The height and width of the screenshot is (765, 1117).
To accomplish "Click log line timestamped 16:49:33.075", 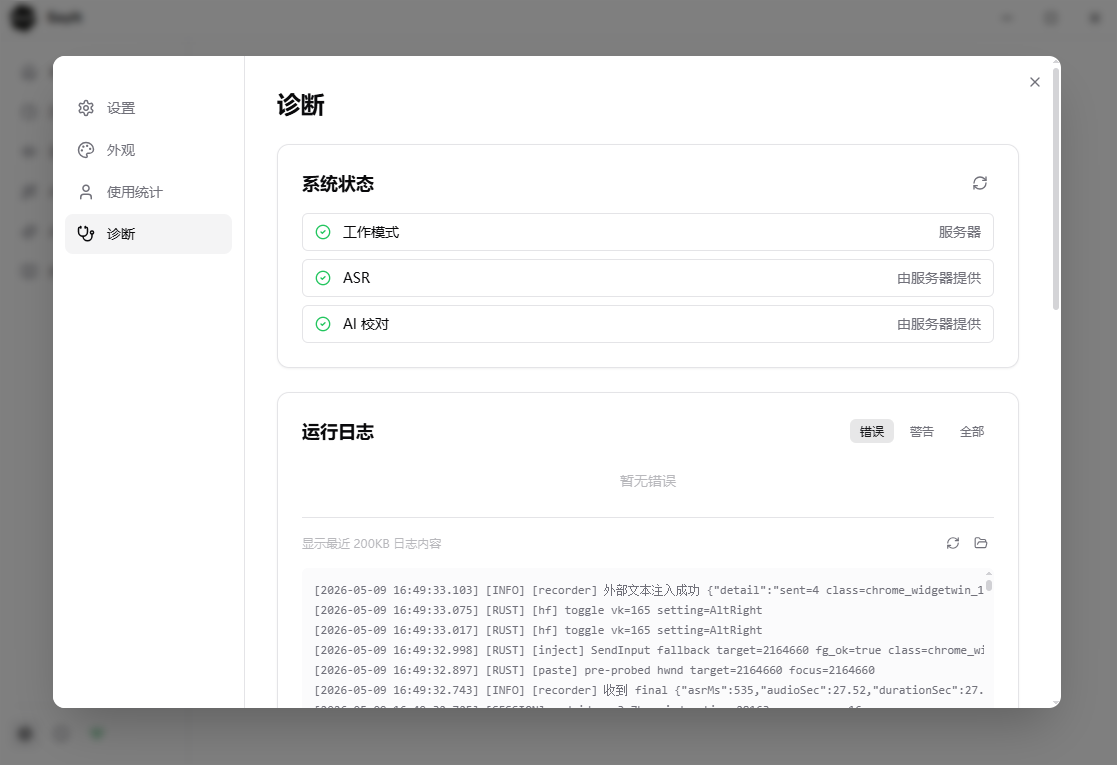I will tap(538, 610).
